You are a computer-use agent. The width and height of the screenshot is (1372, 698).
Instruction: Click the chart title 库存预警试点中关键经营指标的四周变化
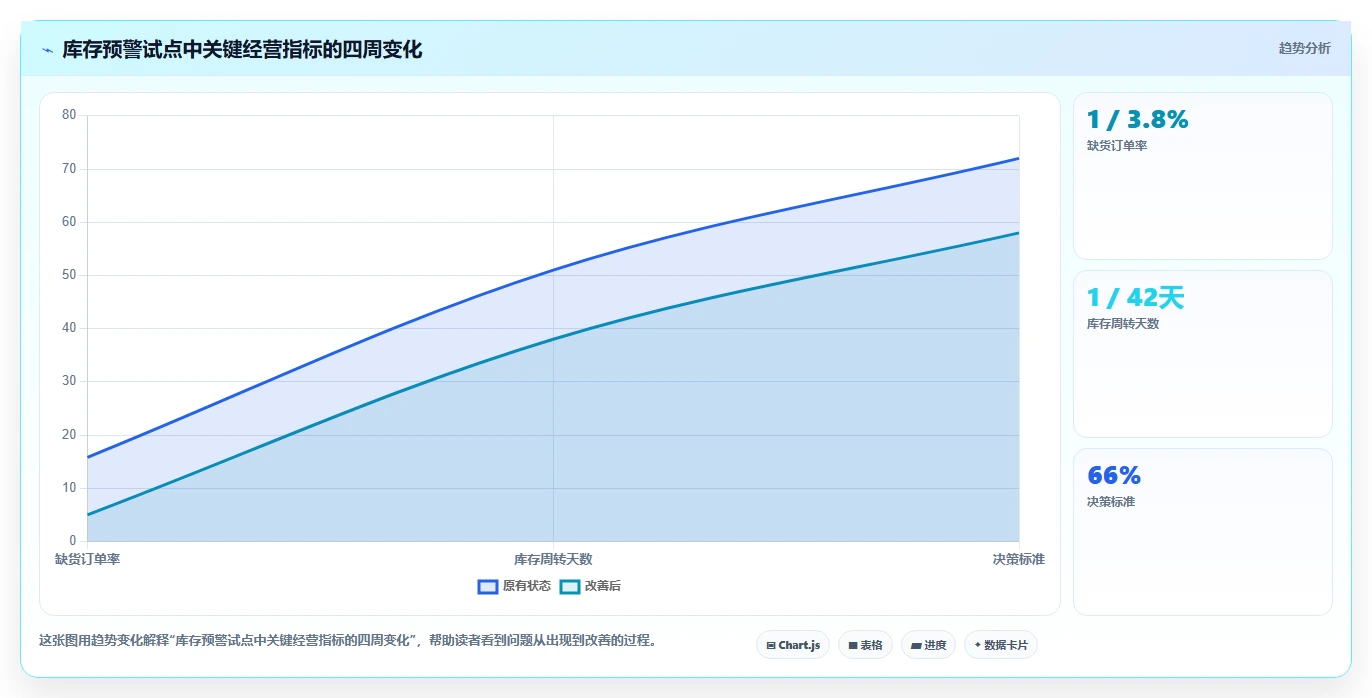click(242, 50)
